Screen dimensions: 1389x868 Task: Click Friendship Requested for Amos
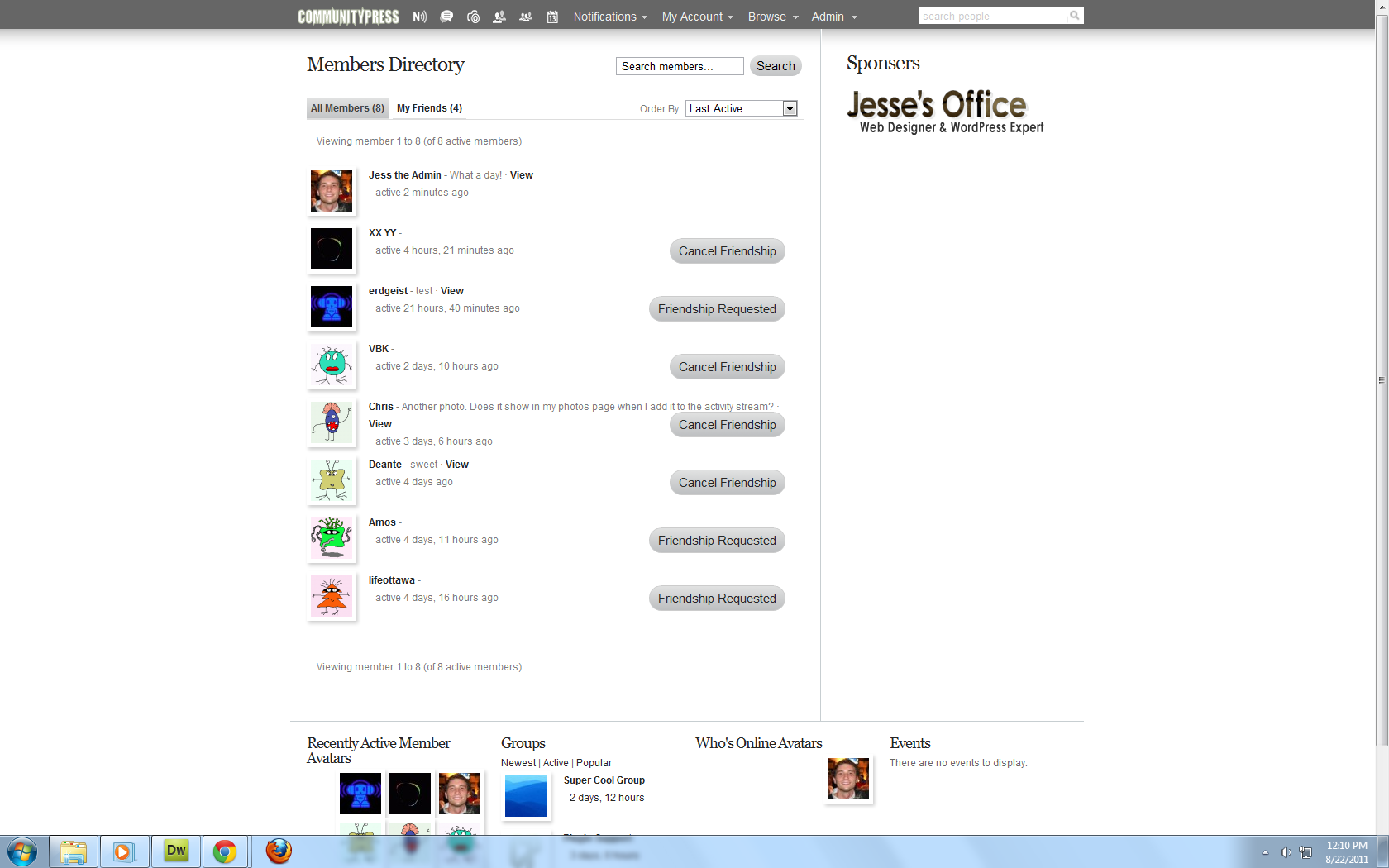(x=717, y=541)
